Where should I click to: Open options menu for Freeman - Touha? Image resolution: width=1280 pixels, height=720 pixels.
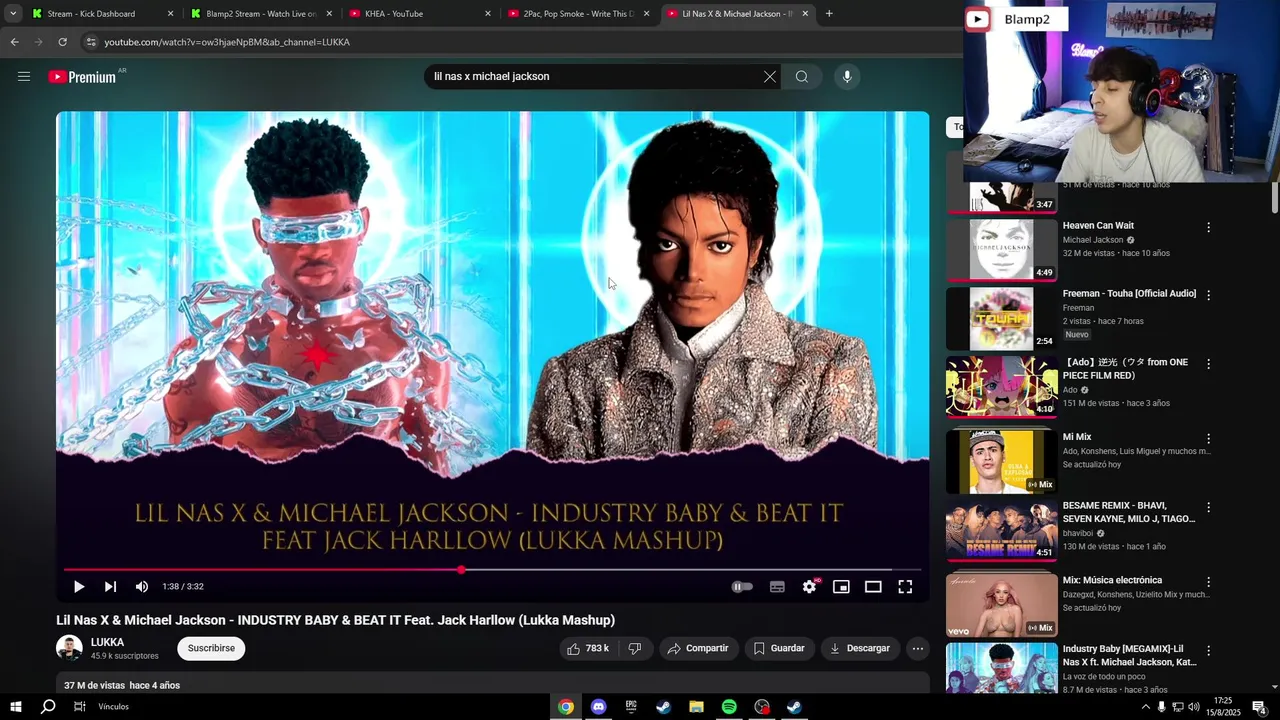point(1208,295)
